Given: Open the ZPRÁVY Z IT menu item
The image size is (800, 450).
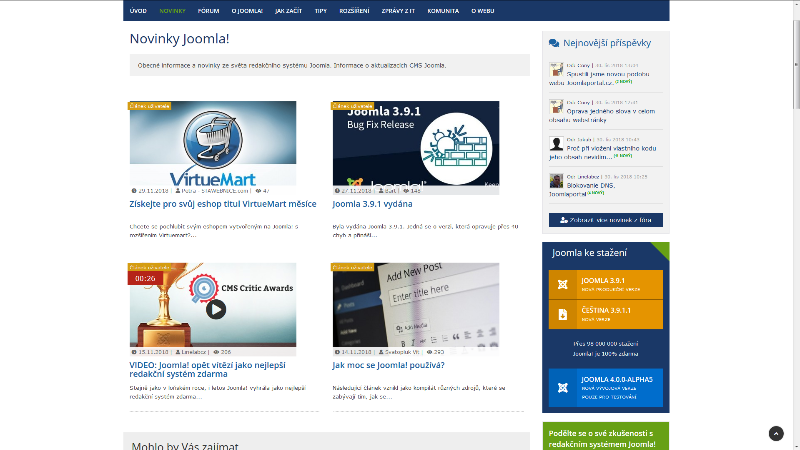Looking at the screenshot, I should (x=398, y=11).
